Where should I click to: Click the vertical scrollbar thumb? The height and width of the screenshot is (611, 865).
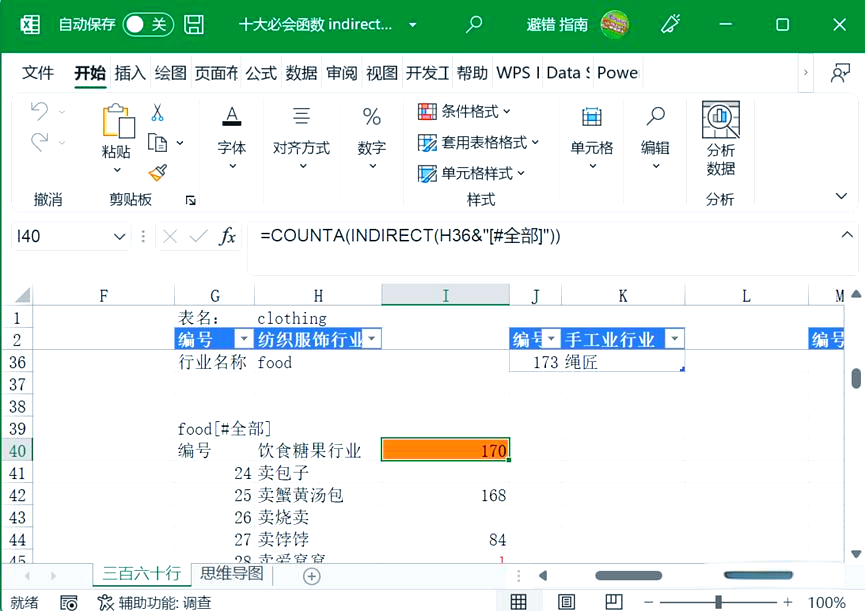pyautogui.click(x=856, y=378)
